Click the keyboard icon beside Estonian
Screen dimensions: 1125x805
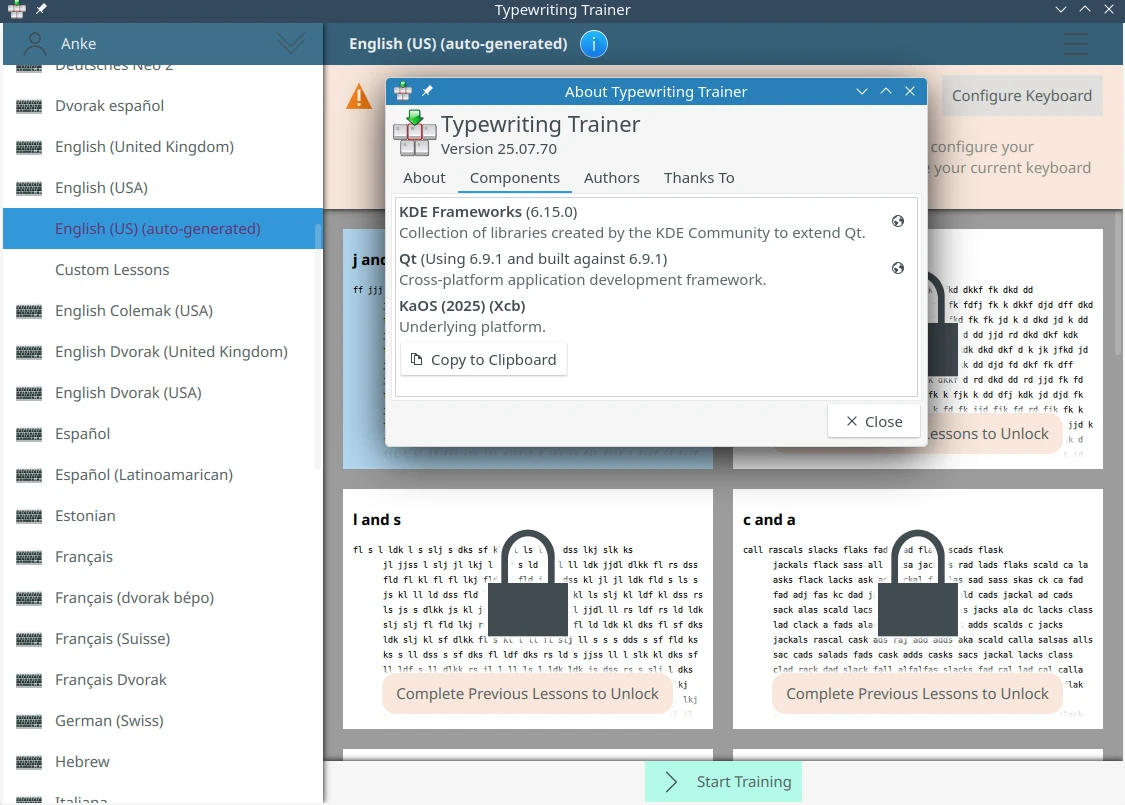pos(29,516)
